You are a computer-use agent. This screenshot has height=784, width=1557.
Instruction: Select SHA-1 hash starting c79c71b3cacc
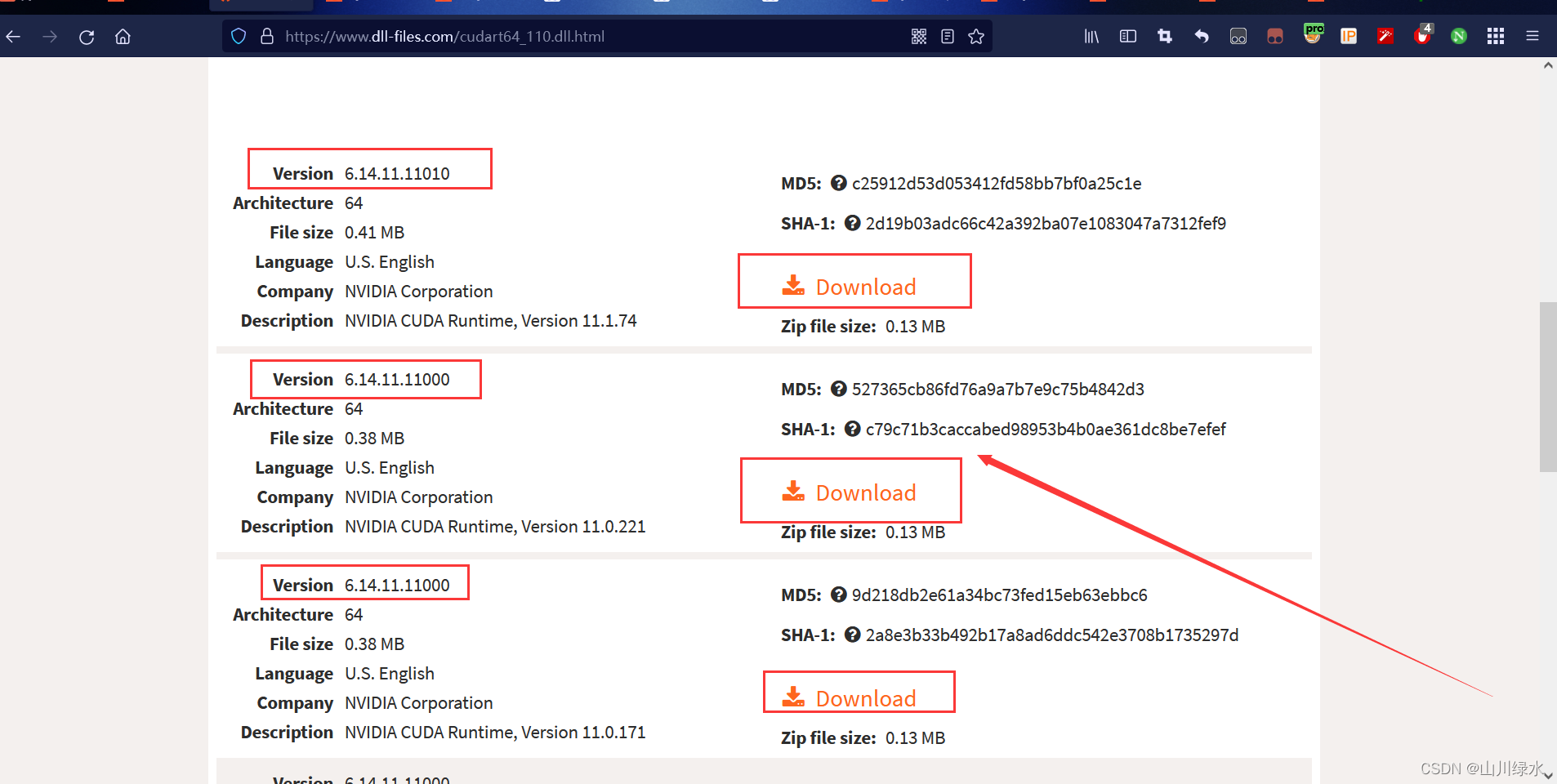1046,430
